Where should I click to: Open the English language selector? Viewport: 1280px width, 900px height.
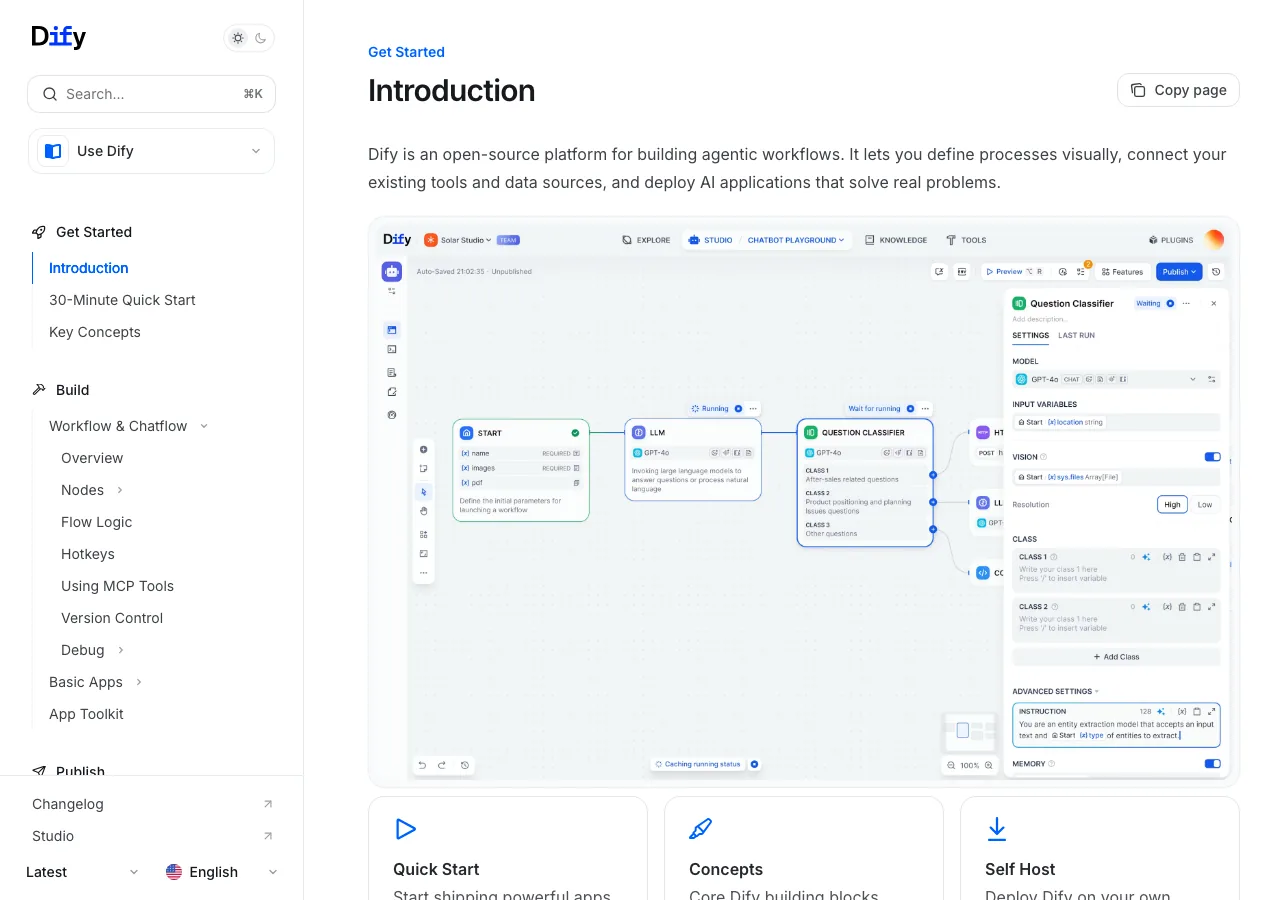pos(222,872)
